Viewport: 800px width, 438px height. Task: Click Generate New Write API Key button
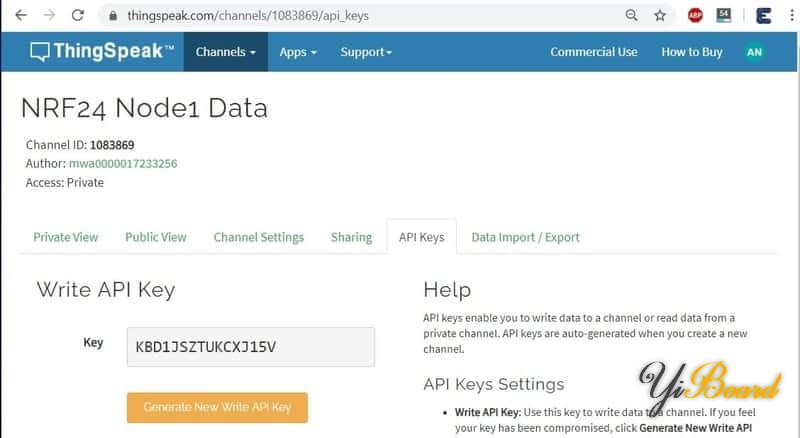pyautogui.click(x=217, y=407)
